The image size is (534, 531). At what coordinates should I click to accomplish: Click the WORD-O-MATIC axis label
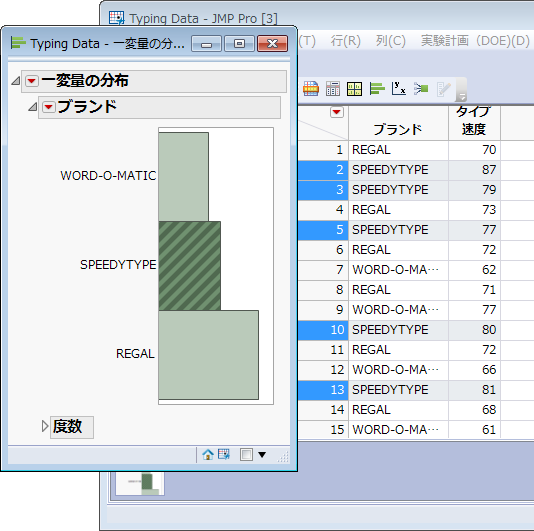pos(108,176)
